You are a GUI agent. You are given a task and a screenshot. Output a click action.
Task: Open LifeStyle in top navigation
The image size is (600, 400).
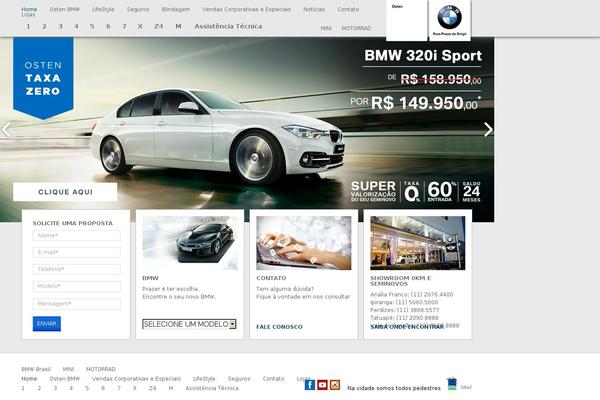point(103,9)
